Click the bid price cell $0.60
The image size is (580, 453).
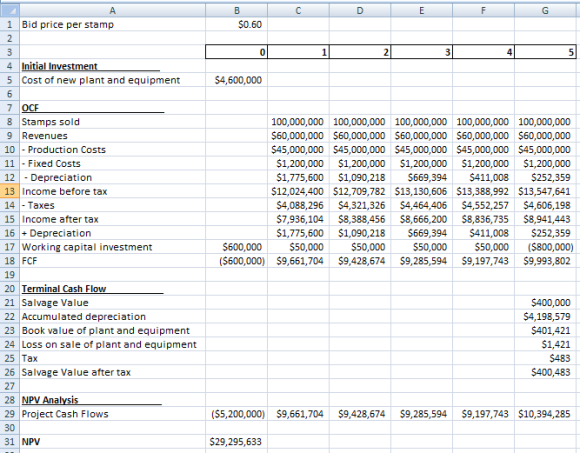[x=236, y=25]
